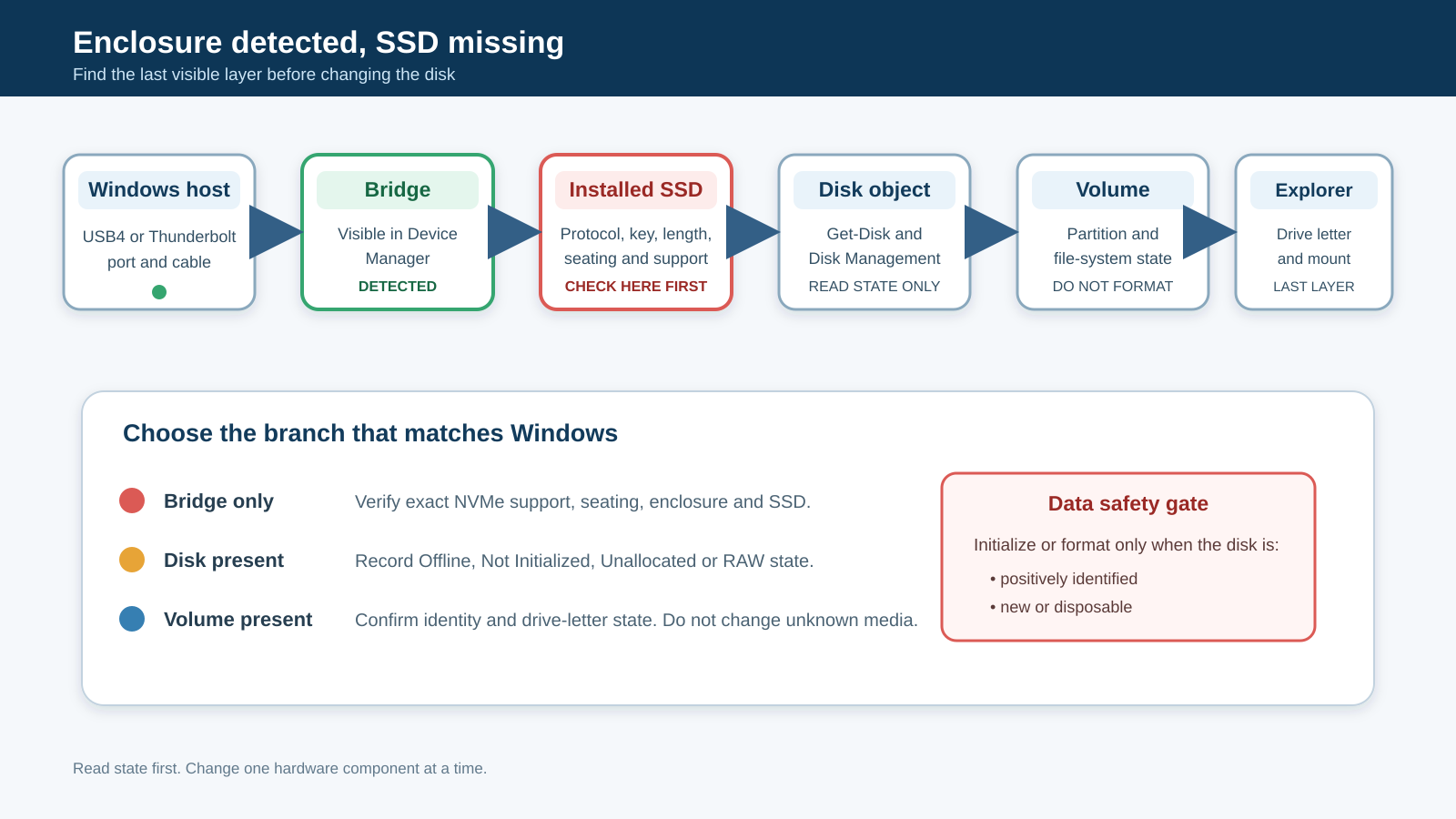Viewport: 1456px width, 819px height.
Task: Click the CHECK HERE FIRST text
Action: [636, 287]
